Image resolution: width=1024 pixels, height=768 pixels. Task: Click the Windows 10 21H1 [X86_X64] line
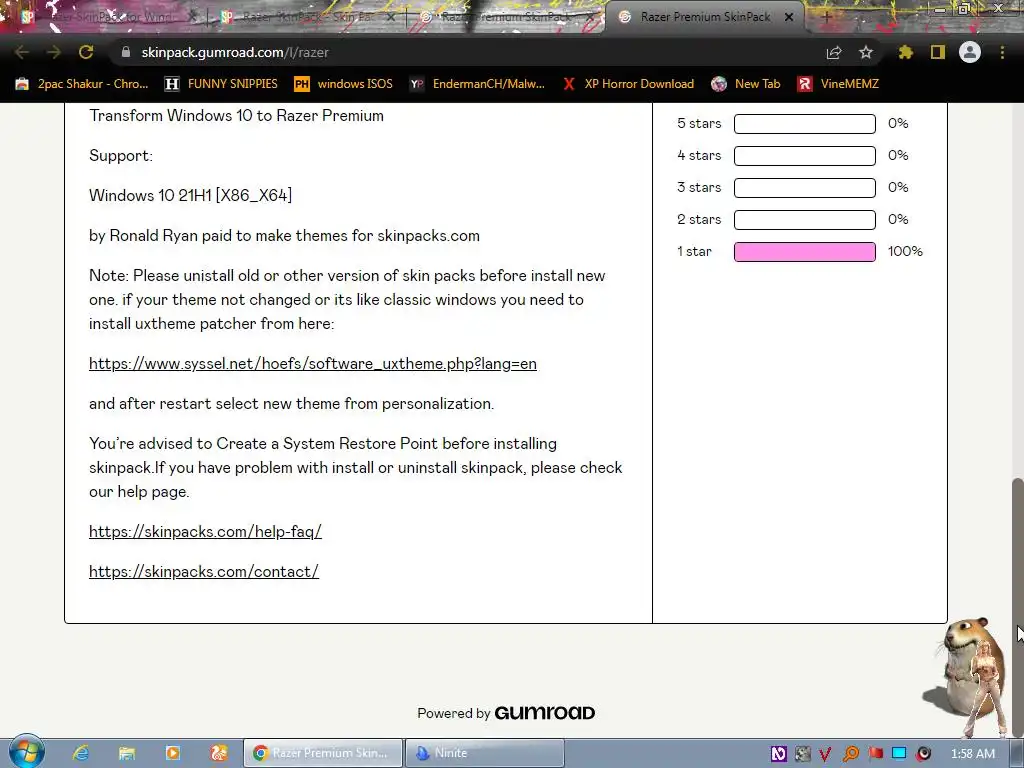190,195
